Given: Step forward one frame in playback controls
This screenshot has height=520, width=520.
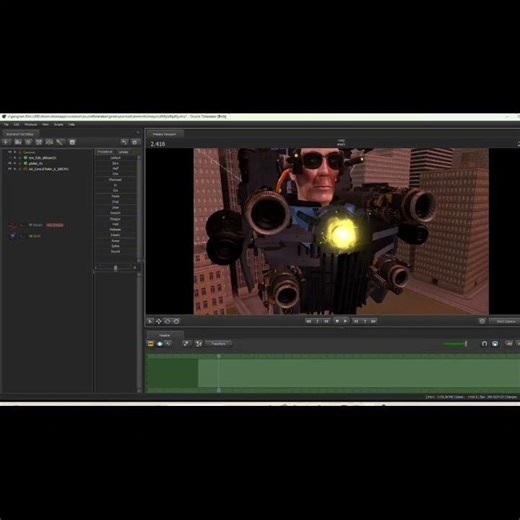Looking at the screenshot, I should (x=365, y=321).
